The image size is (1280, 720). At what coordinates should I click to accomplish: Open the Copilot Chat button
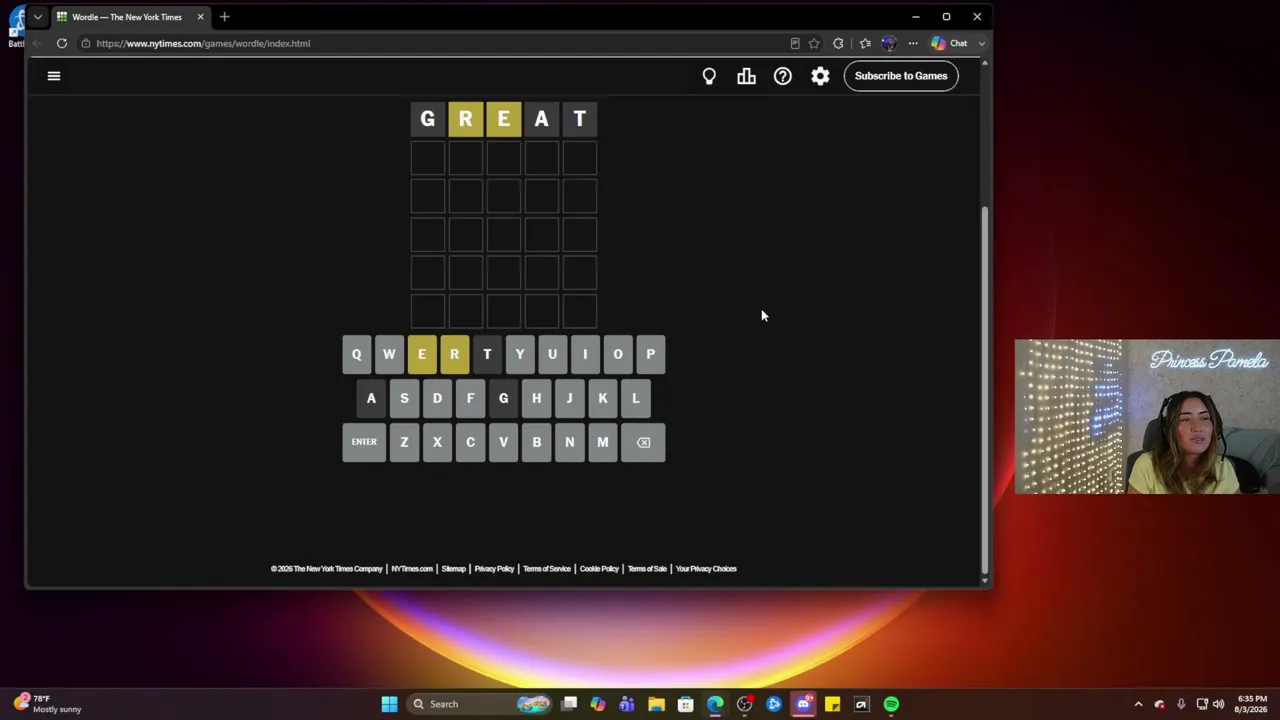[x=950, y=43]
